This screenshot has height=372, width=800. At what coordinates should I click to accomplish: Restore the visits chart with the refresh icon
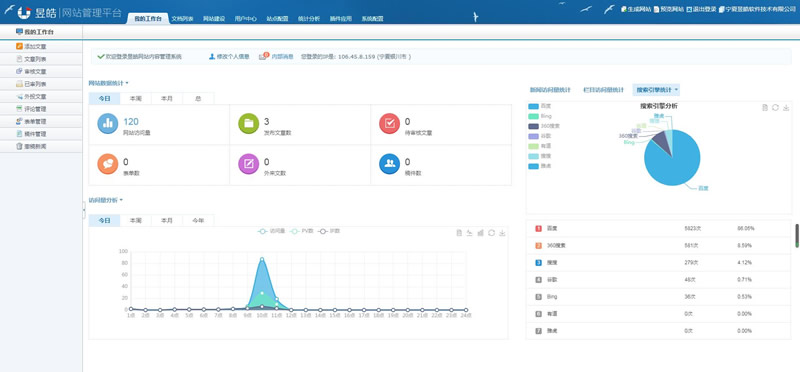[x=491, y=233]
